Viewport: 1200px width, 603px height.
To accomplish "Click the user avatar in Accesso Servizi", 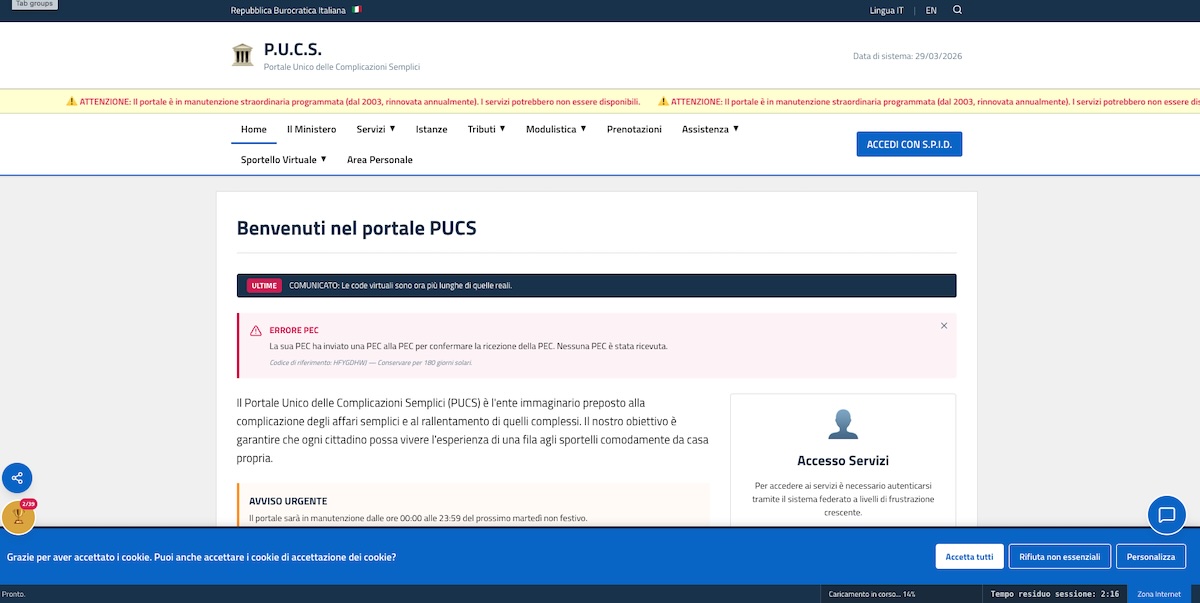I will click(843, 424).
